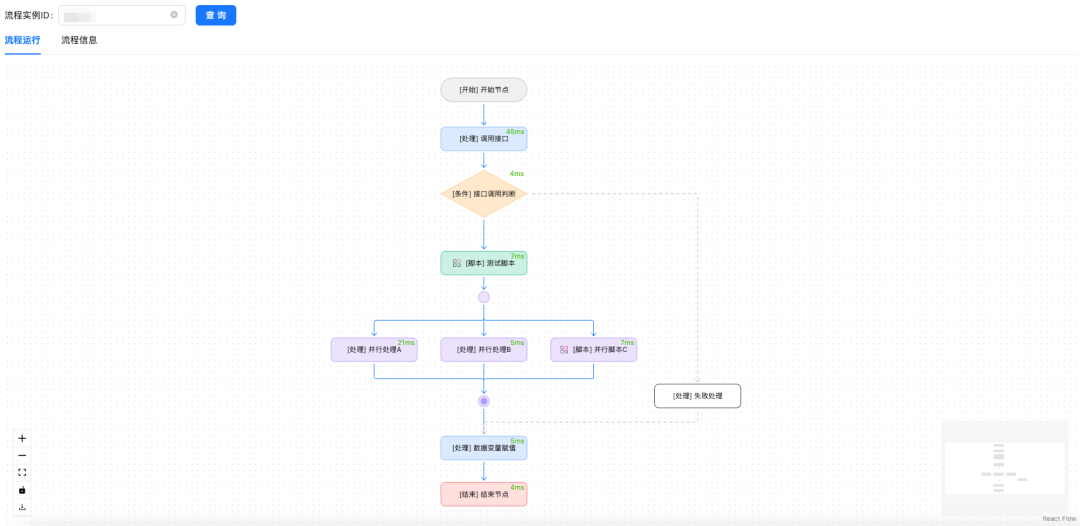Click the 7ms duration on 测试脚本
The width and height of the screenshot is (1080, 526).
[x=517, y=256]
